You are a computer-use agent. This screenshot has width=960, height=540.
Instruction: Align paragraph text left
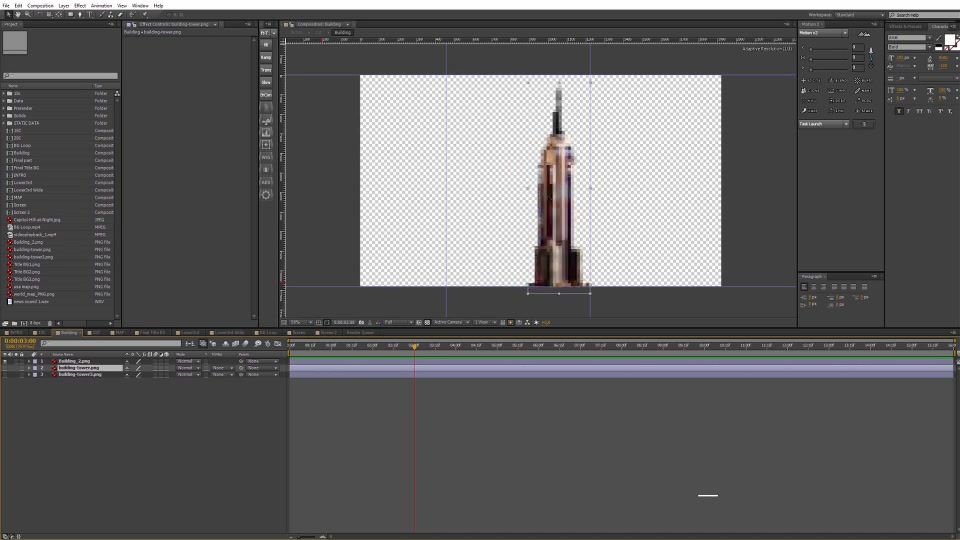[x=804, y=287]
